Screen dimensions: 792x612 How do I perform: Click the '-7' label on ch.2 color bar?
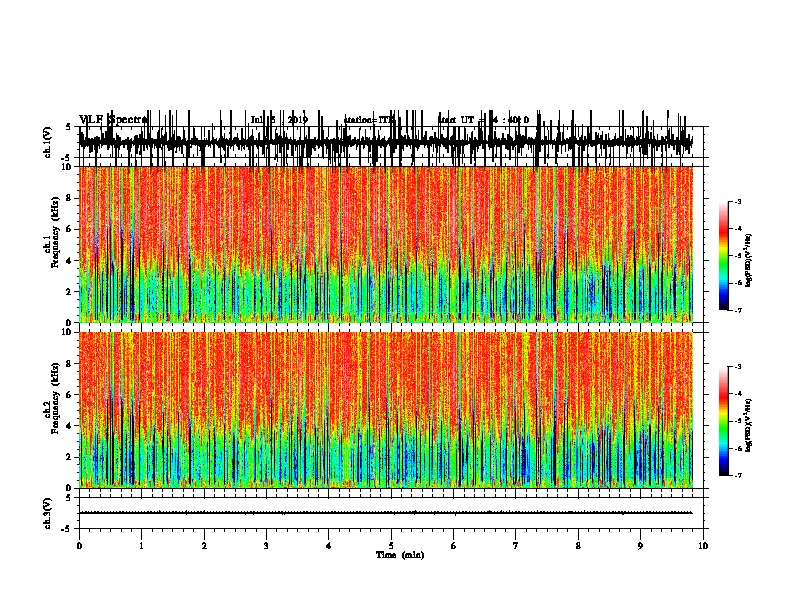[x=737, y=476]
